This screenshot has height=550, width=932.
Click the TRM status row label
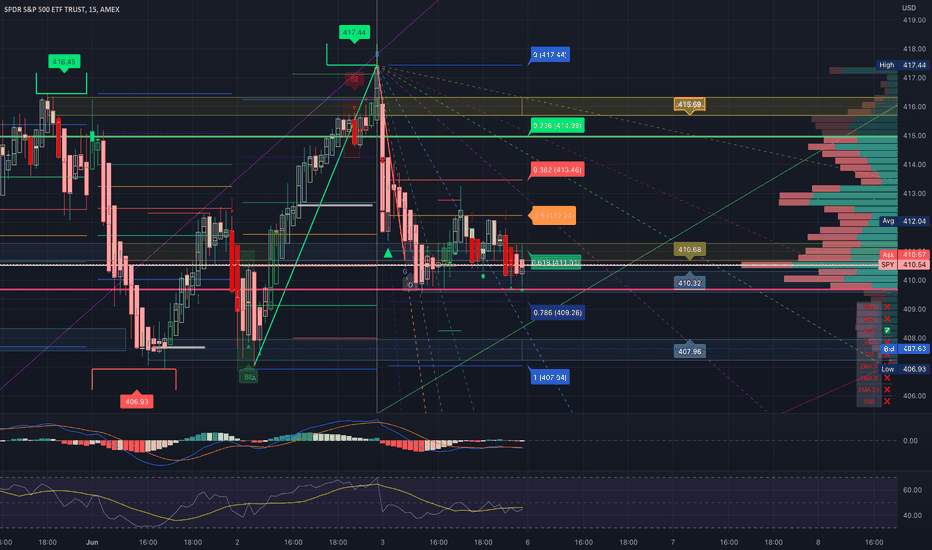869,307
